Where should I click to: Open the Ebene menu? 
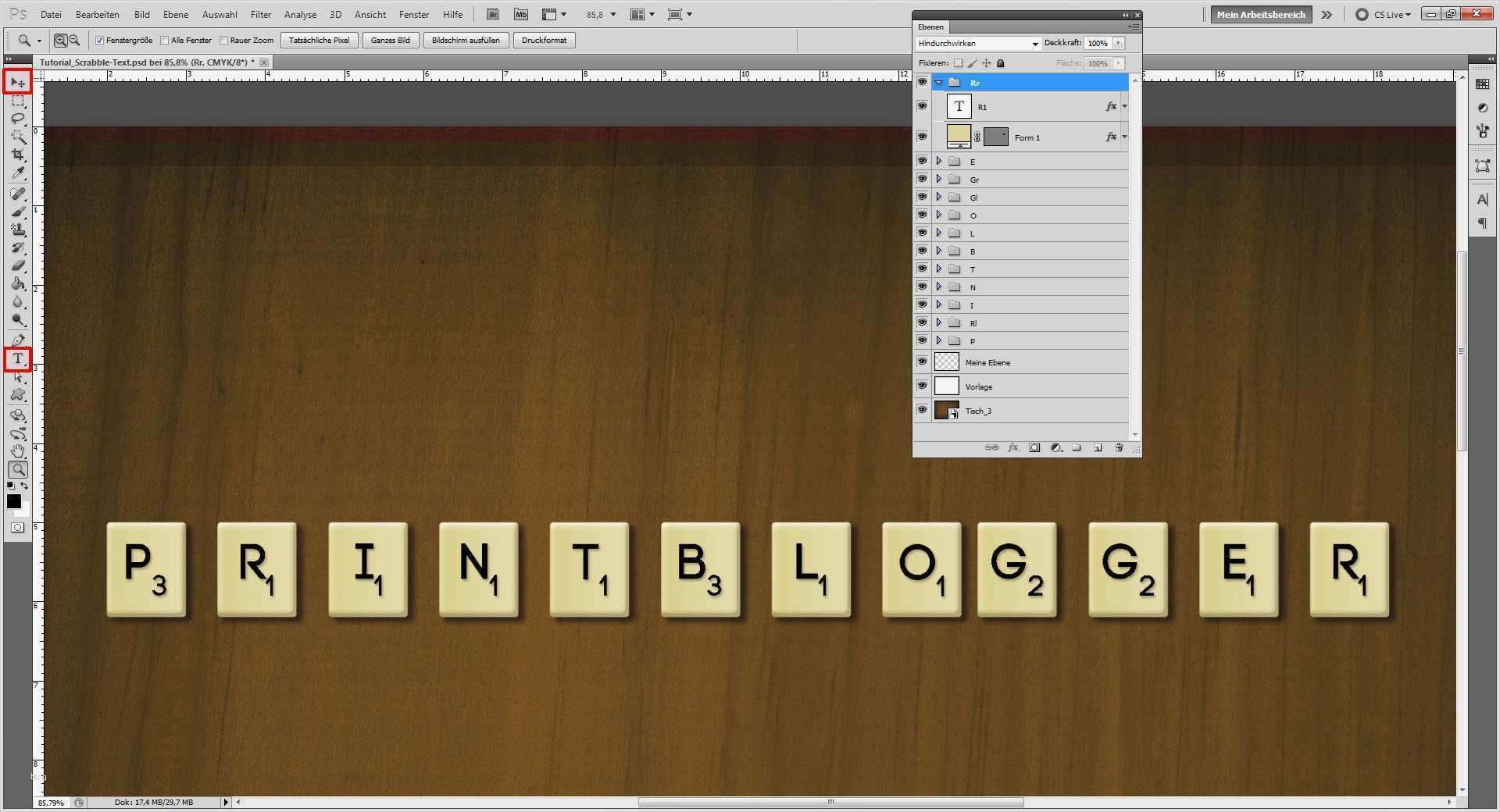[176, 14]
